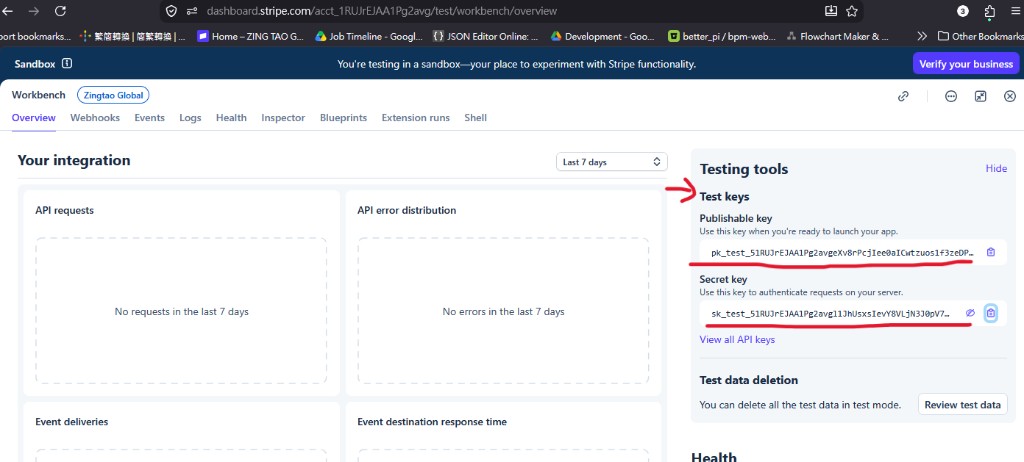Screen dimensions: 1024x462
Task: Click the Test data deletion heading
Action: click(x=748, y=380)
